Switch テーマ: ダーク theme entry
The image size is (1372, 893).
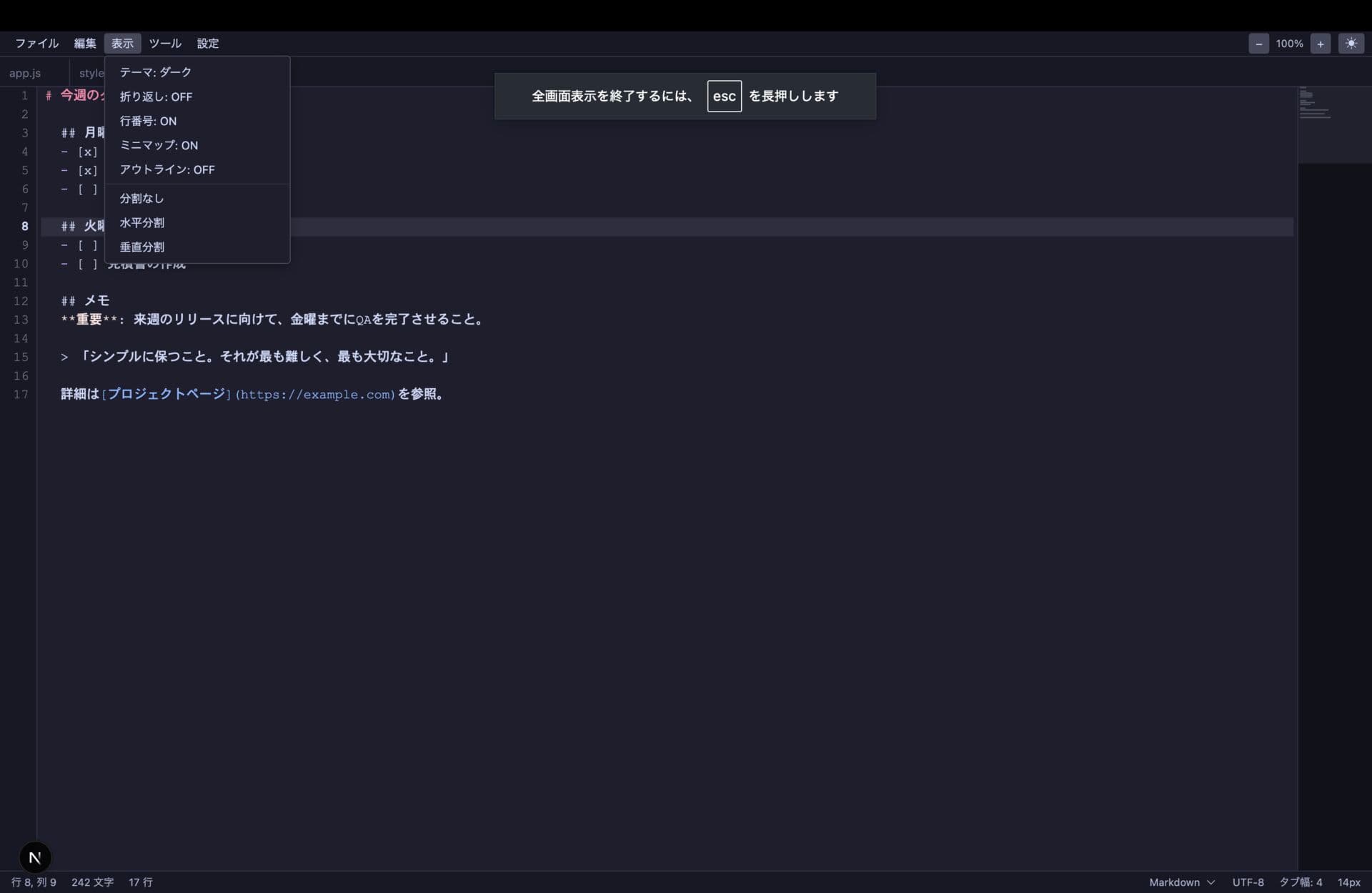coord(156,72)
